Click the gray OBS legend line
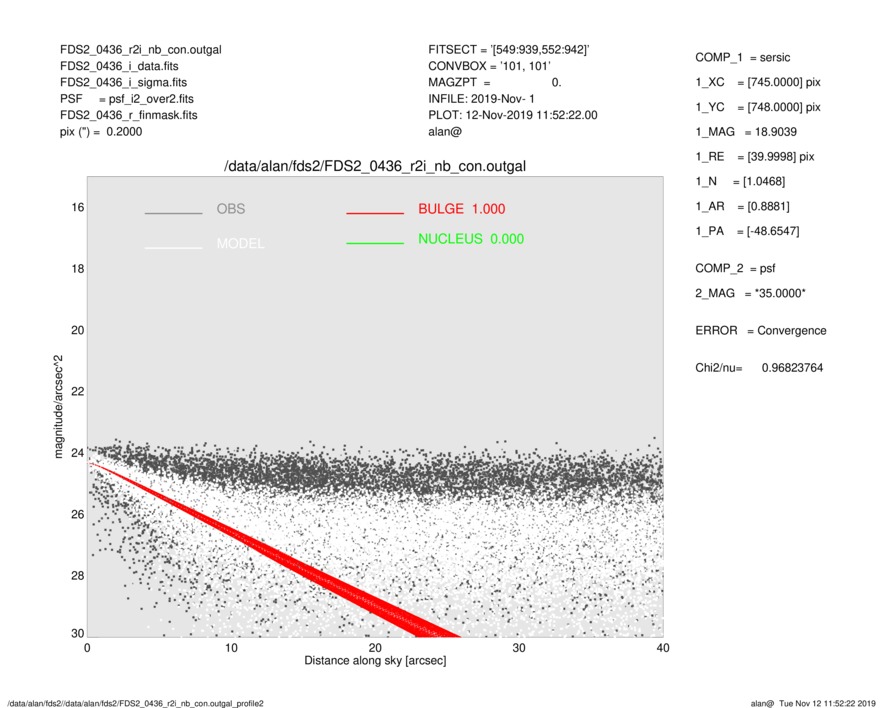Viewport: 885px width, 708px height. click(173, 213)
